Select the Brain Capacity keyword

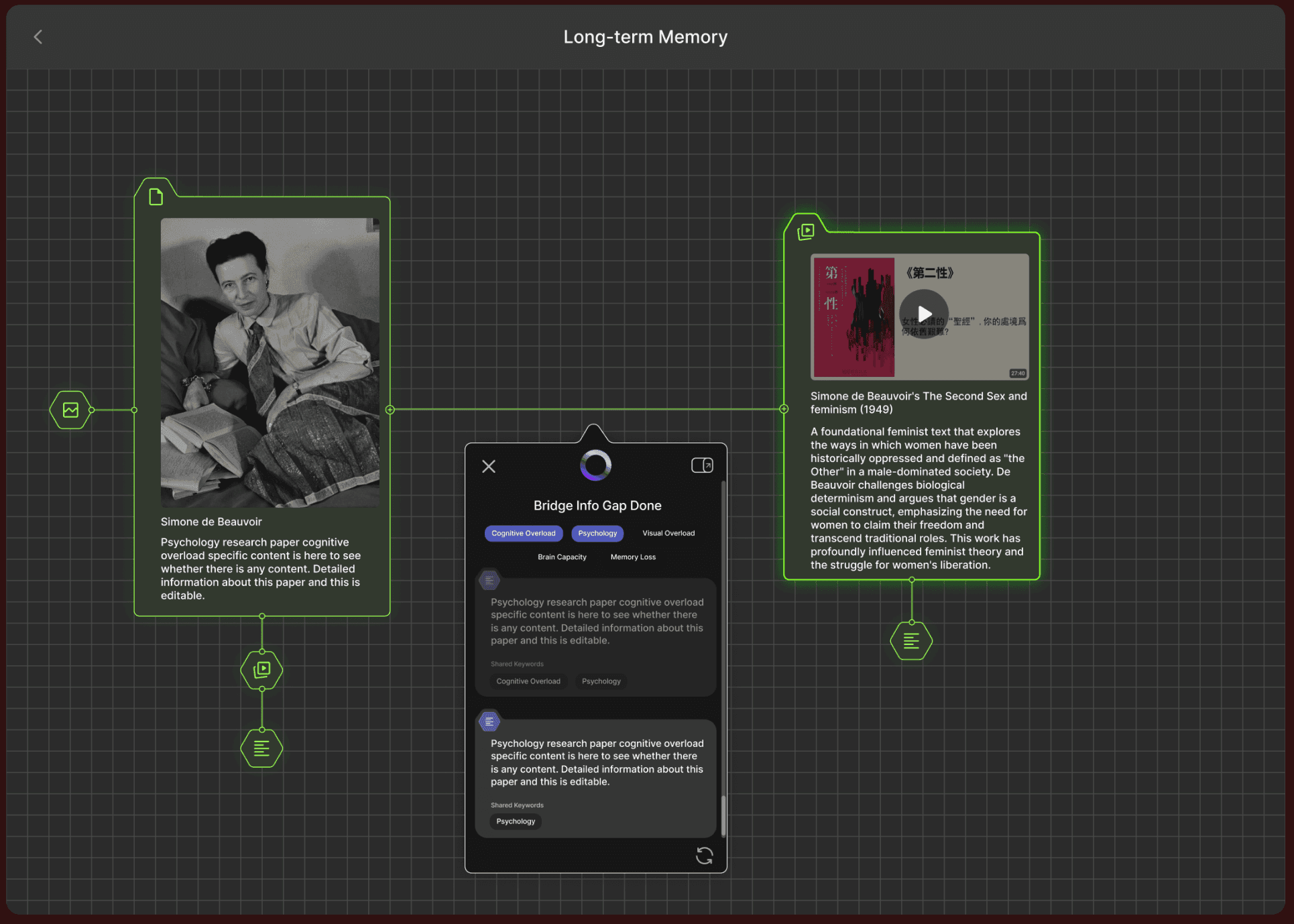[x=562, y=557]
